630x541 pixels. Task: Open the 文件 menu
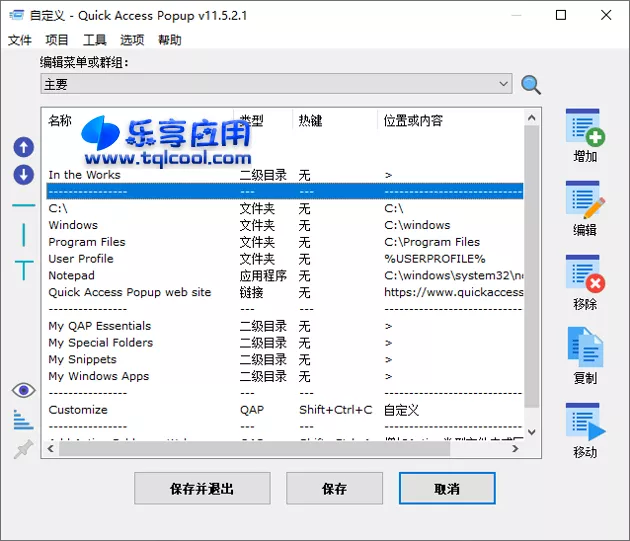[x=20, y=40]
